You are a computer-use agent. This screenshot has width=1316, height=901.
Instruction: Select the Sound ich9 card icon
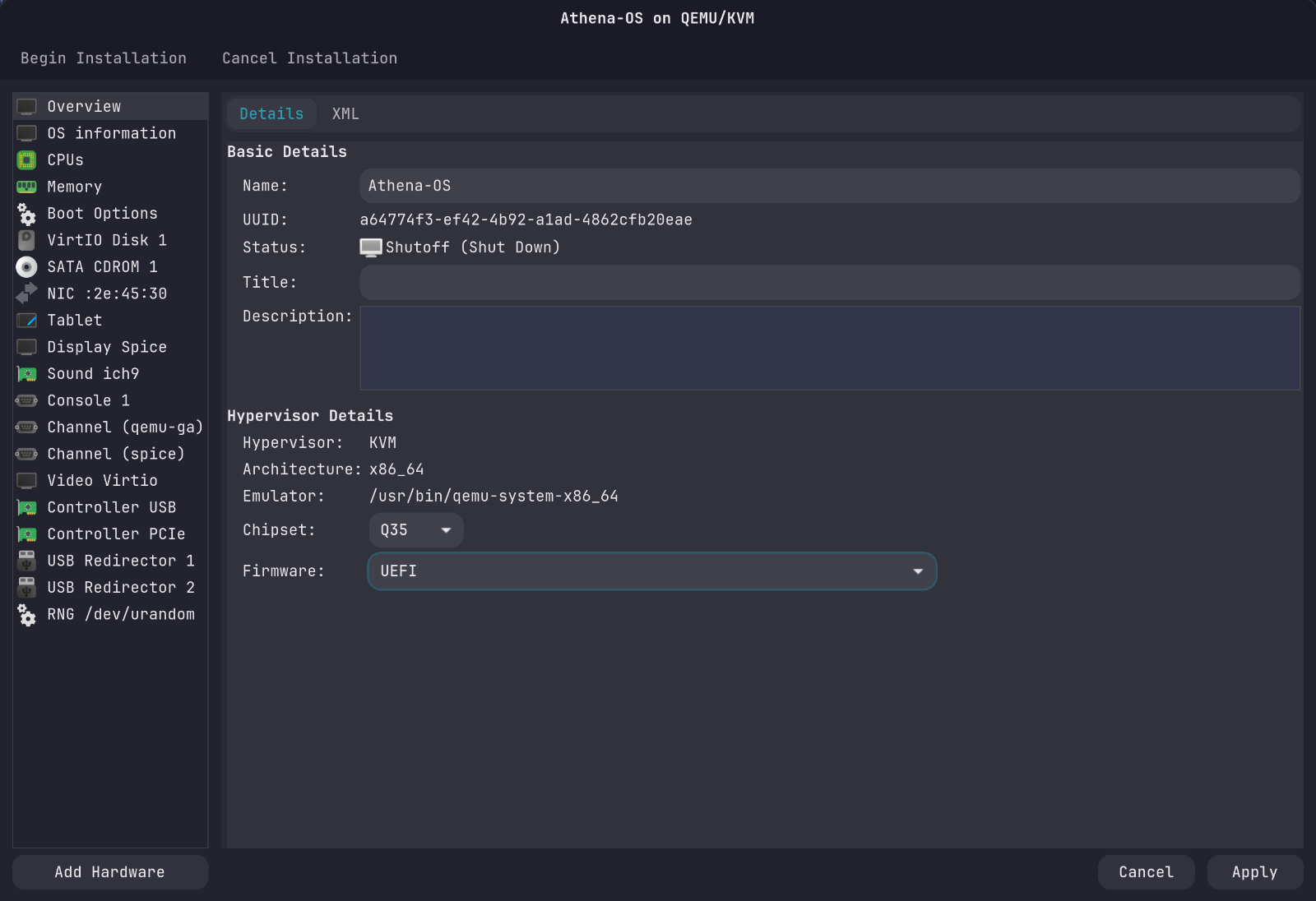(x=27, y=374)
